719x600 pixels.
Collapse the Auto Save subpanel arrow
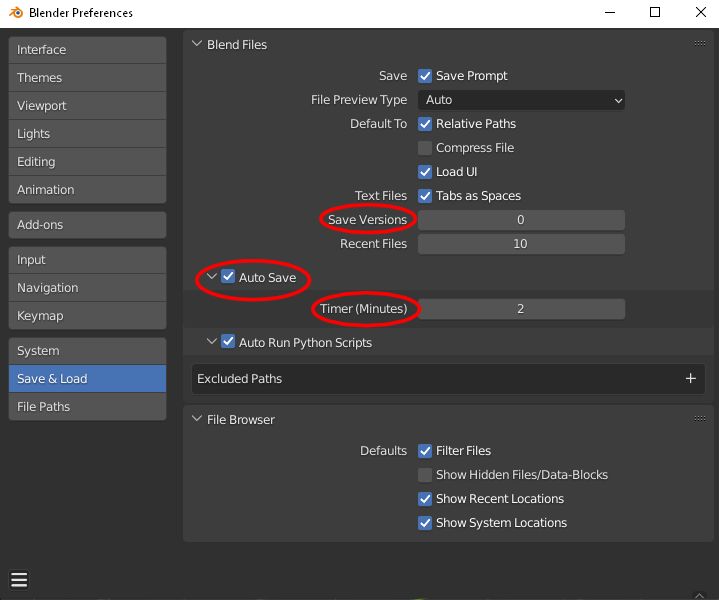click(x=211, y=277)
